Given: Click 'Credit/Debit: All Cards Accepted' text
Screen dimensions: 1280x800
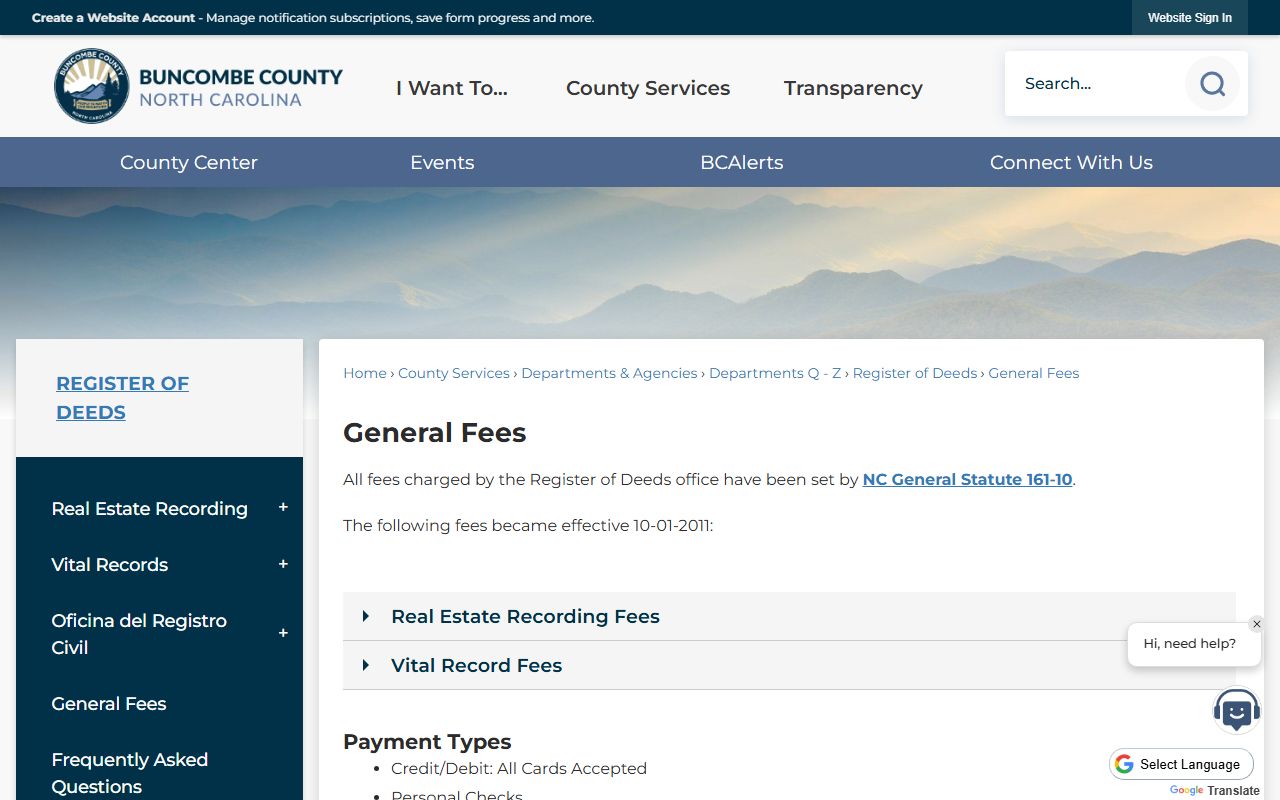Looking at the screenshot, I should [519, 768].
